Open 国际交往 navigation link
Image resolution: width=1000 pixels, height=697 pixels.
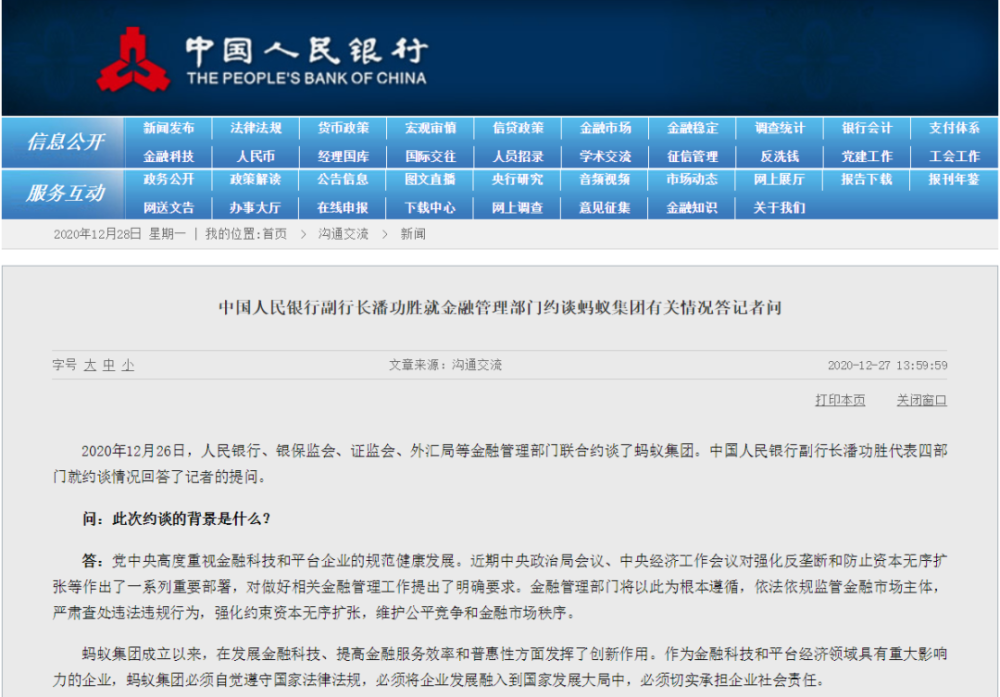point(430,156)
